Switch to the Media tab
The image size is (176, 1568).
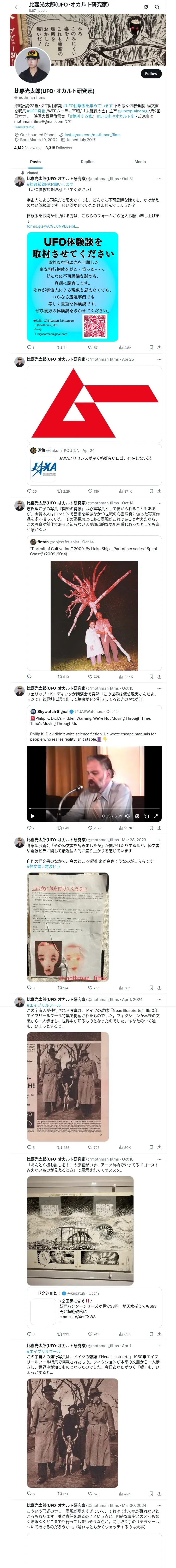140,162
